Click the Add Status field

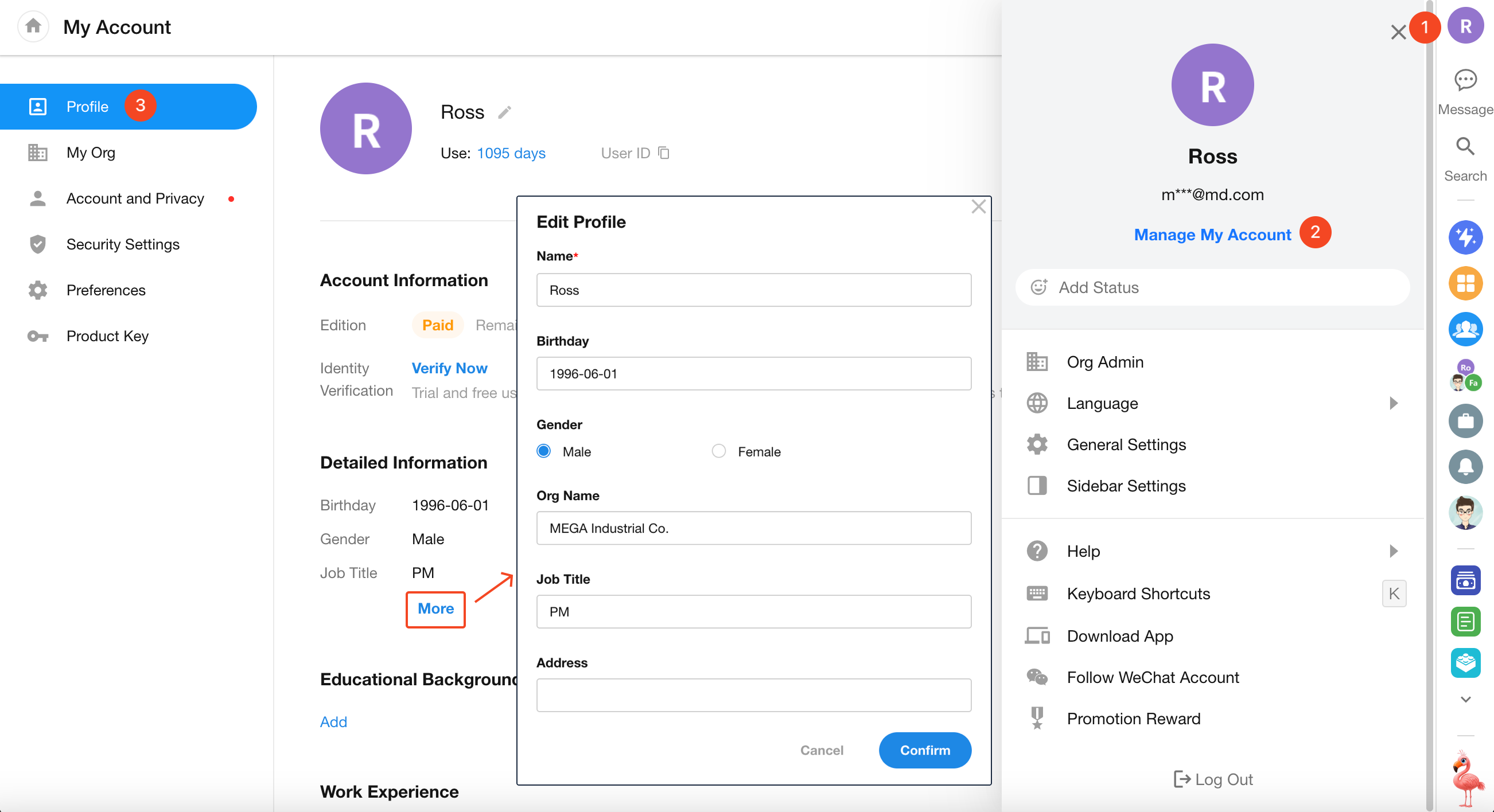(1212, 287)
